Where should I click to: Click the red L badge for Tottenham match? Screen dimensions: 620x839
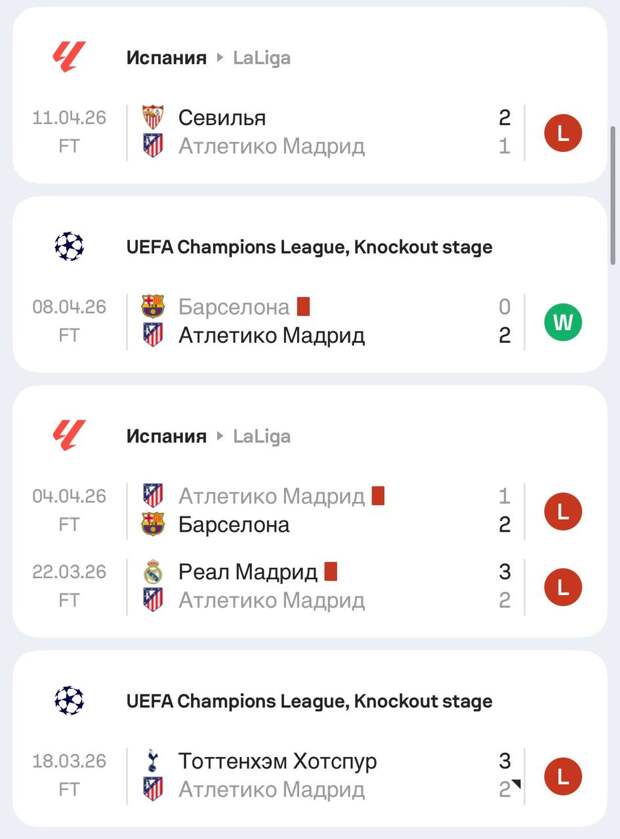coord(563,776)
